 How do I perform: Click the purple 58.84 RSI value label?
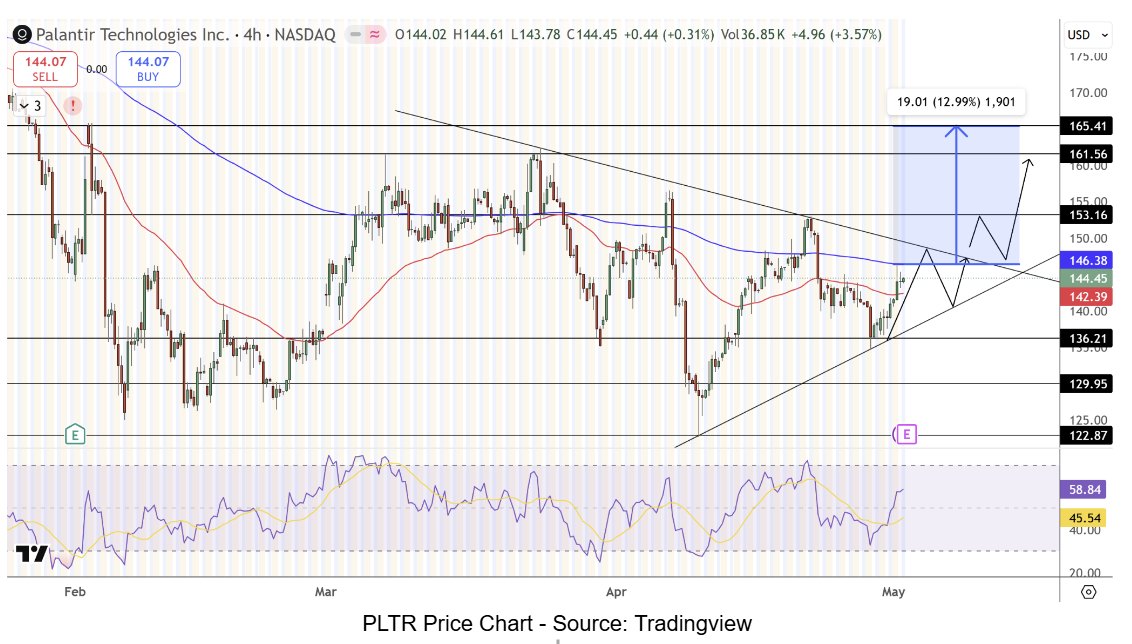1084,489
